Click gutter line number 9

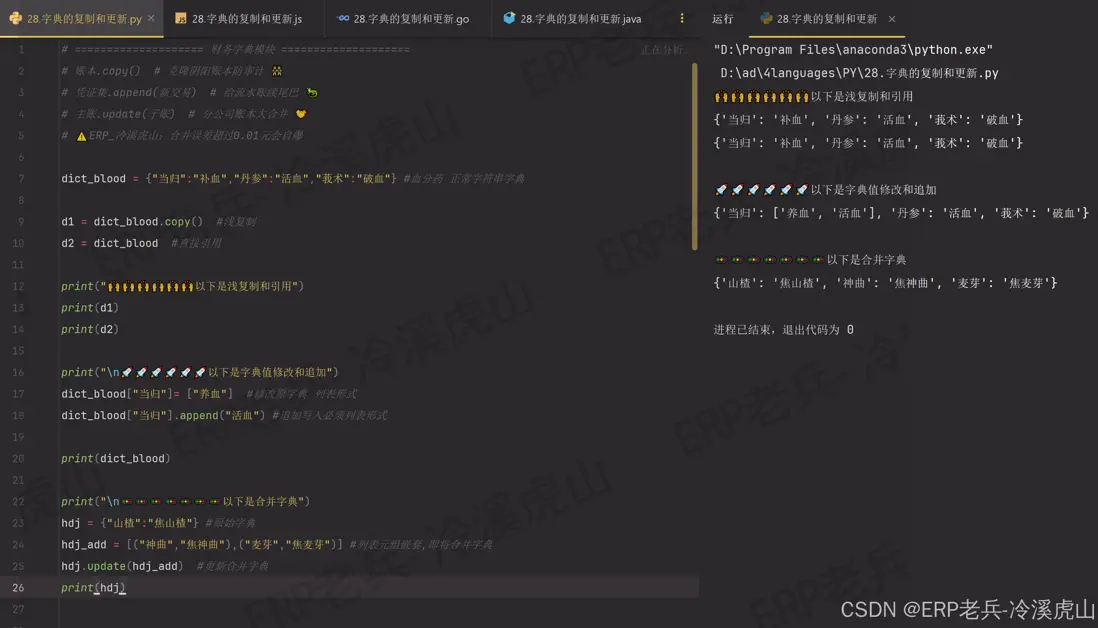coord(21,222)
